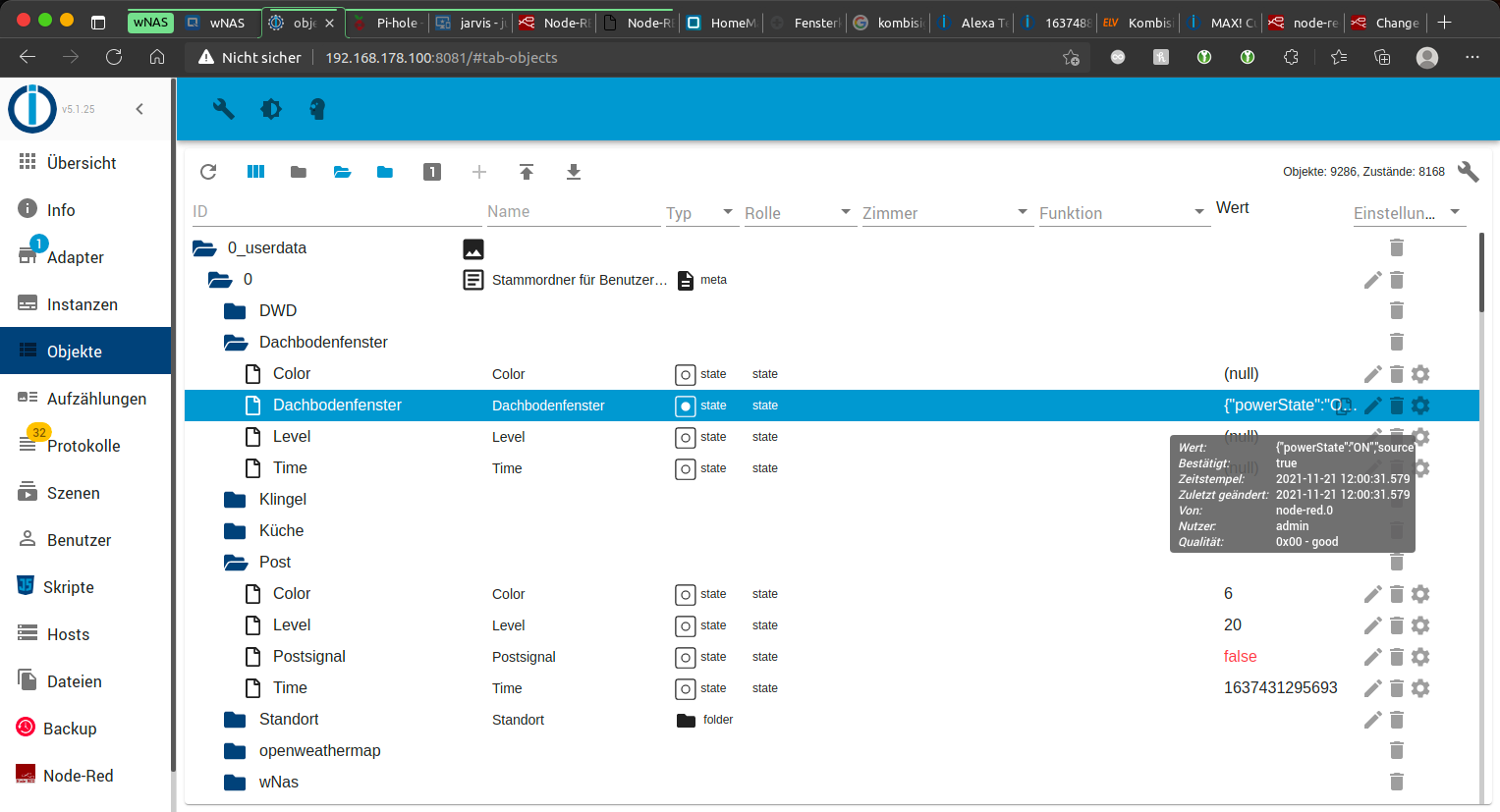
Task: Delete the Color state under Dachbodenfenster
Action: click(x=1397, y=374)
